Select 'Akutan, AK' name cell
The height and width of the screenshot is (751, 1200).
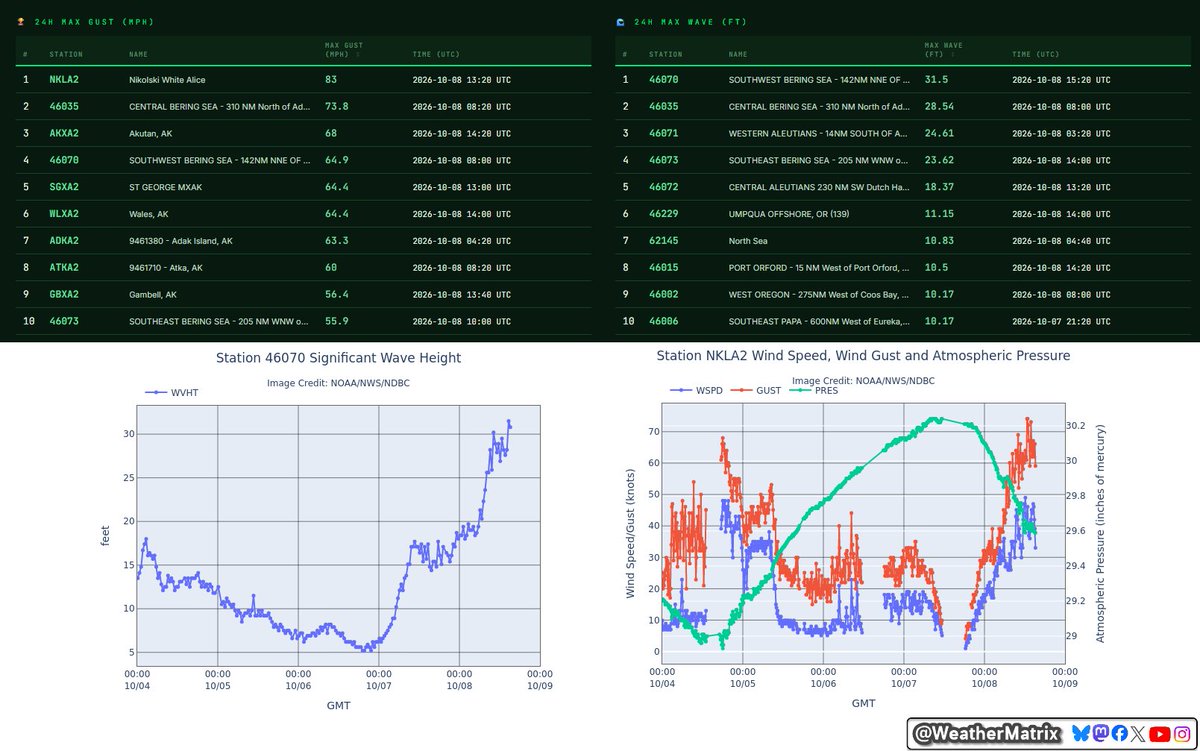pos(150,133)
